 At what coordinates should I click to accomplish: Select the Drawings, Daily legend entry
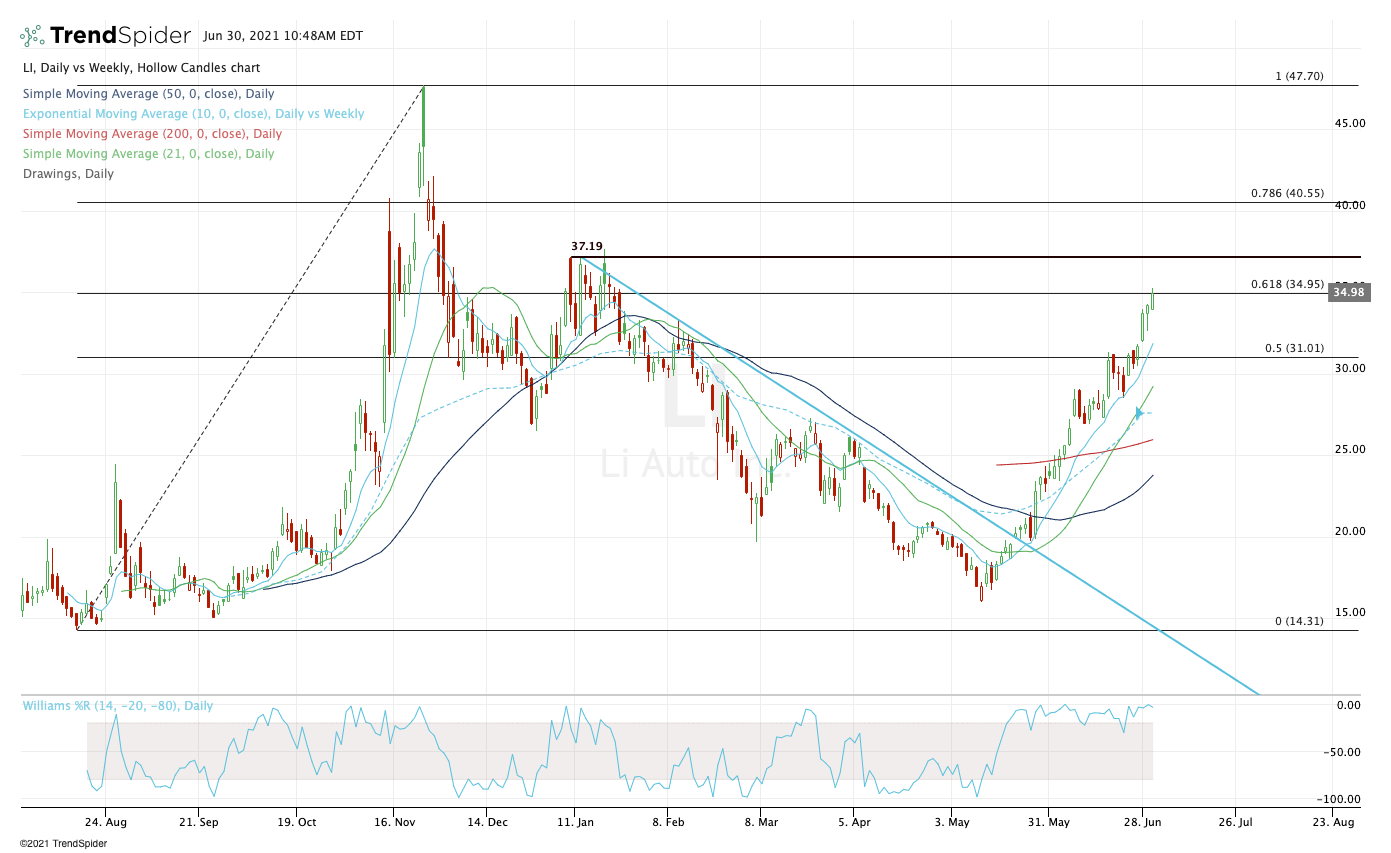68,174
